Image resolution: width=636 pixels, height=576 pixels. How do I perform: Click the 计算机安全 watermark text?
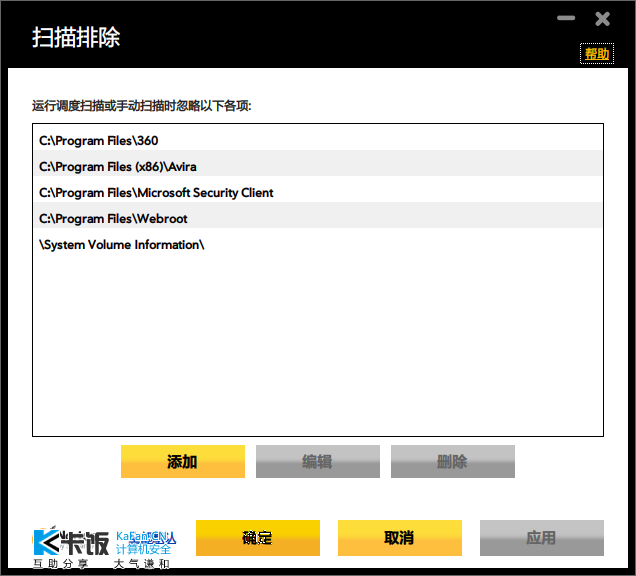144,549
